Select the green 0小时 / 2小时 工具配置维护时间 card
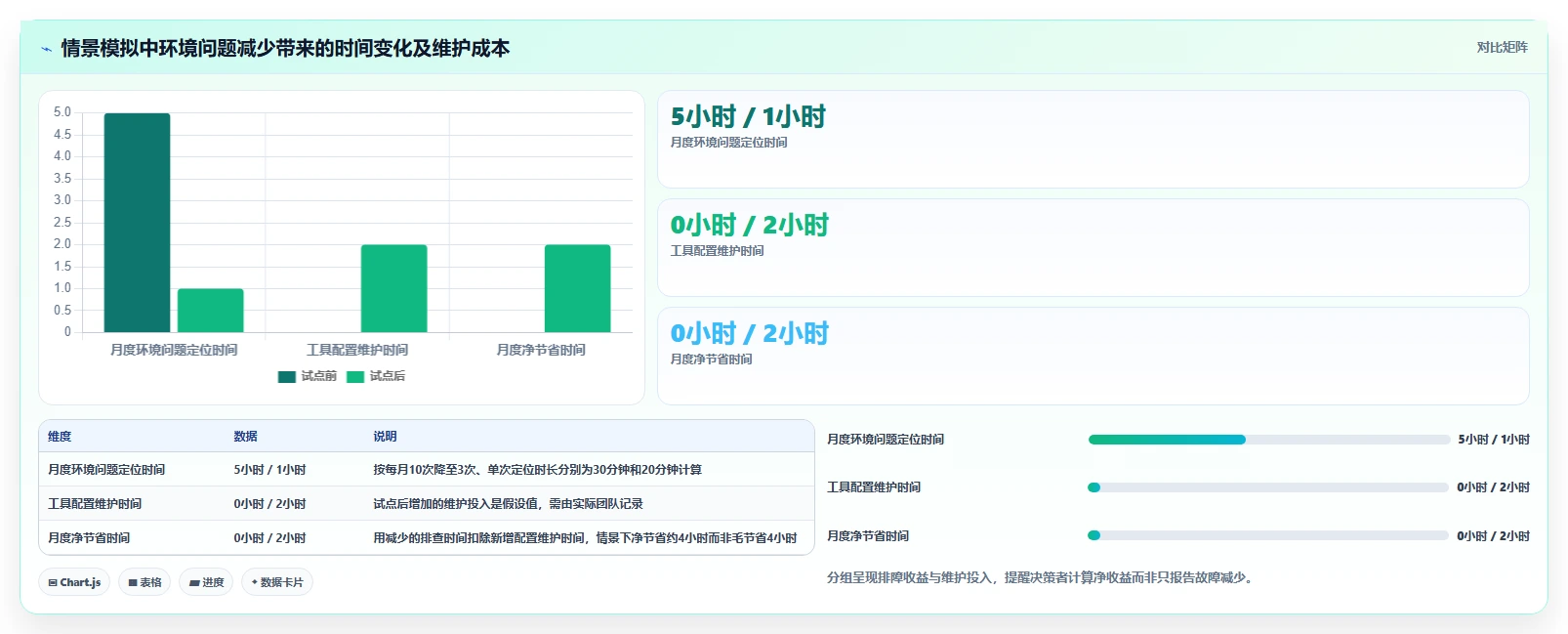 pos(1093,247)
